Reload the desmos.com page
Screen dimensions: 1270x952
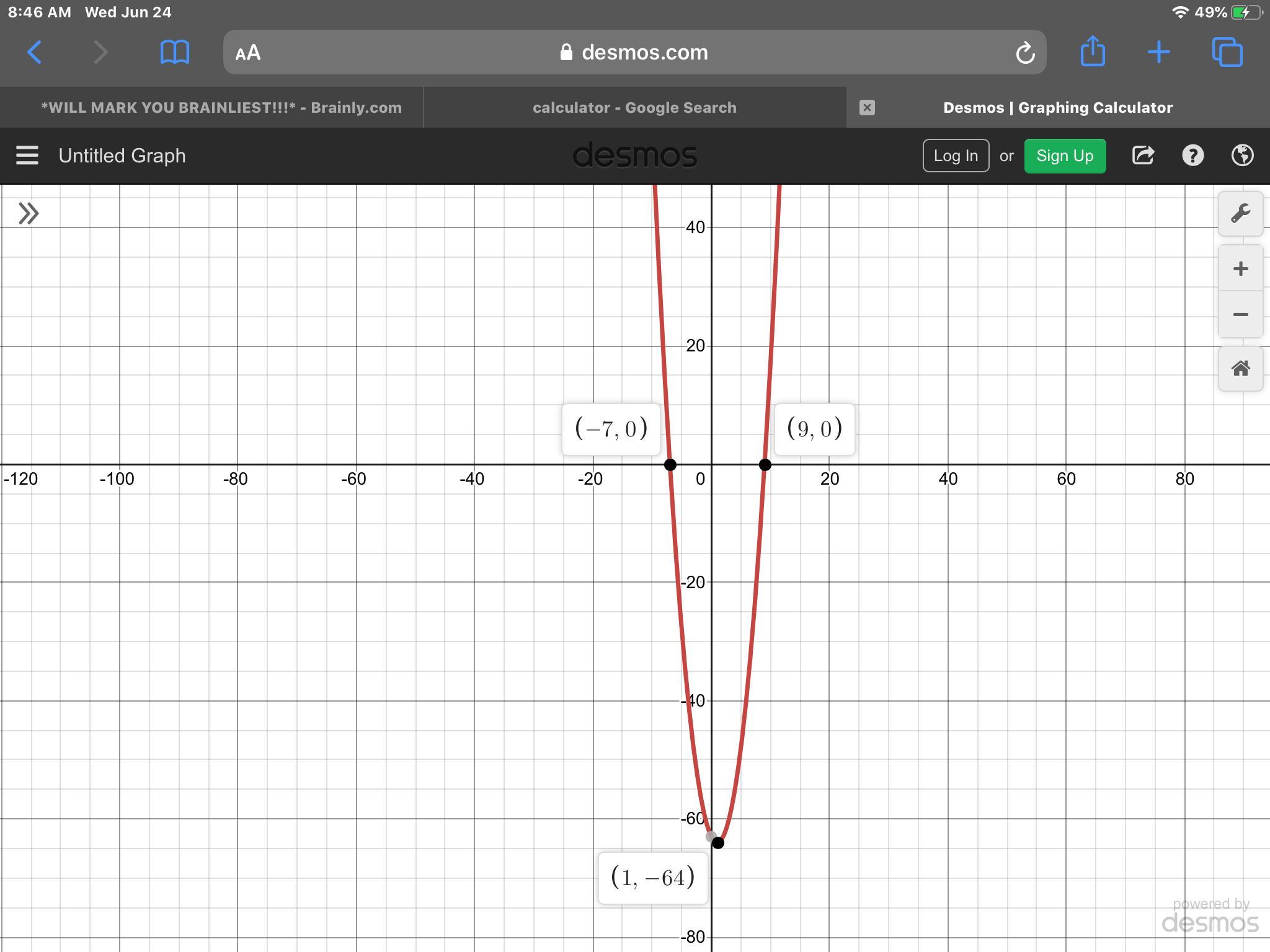click(x=1025, y=53)
